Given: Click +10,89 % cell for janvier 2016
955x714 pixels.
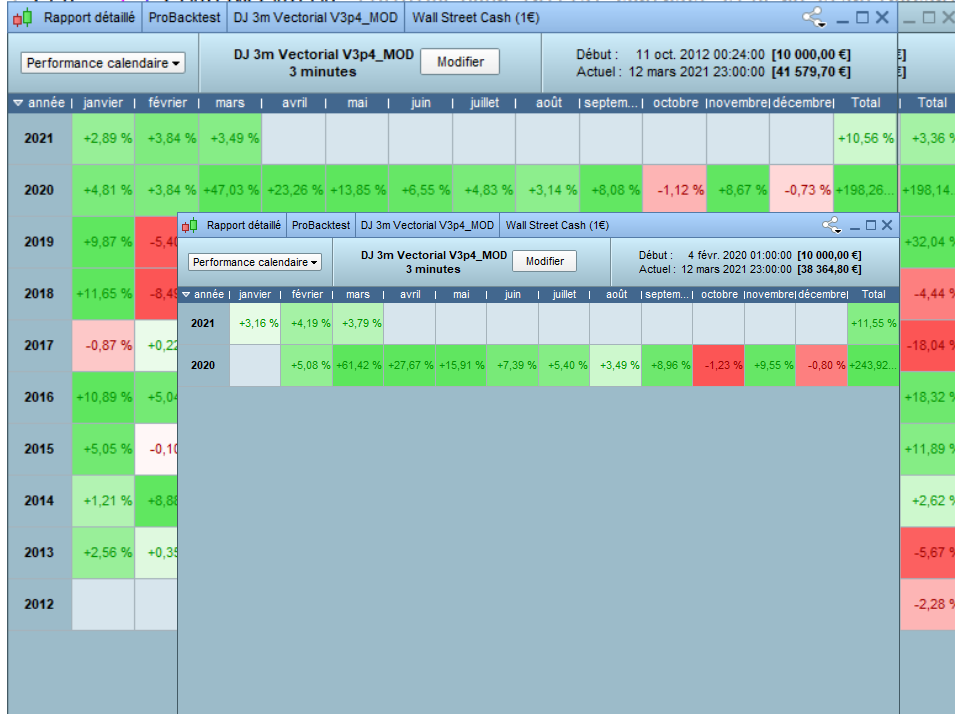Looking at the screenshot, I should coord(103,397).
